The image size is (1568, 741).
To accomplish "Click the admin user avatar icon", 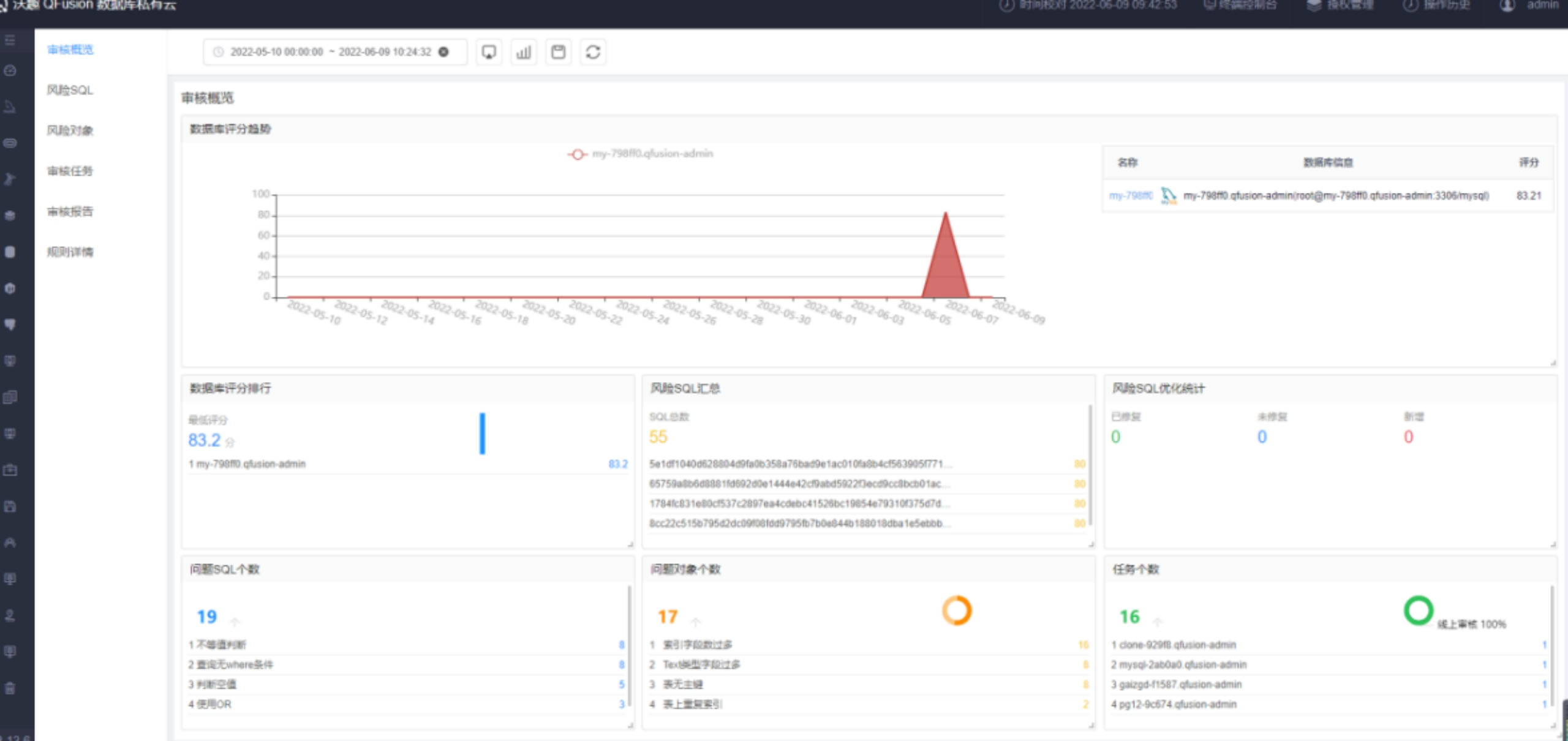I will [x=1507, y=6].
